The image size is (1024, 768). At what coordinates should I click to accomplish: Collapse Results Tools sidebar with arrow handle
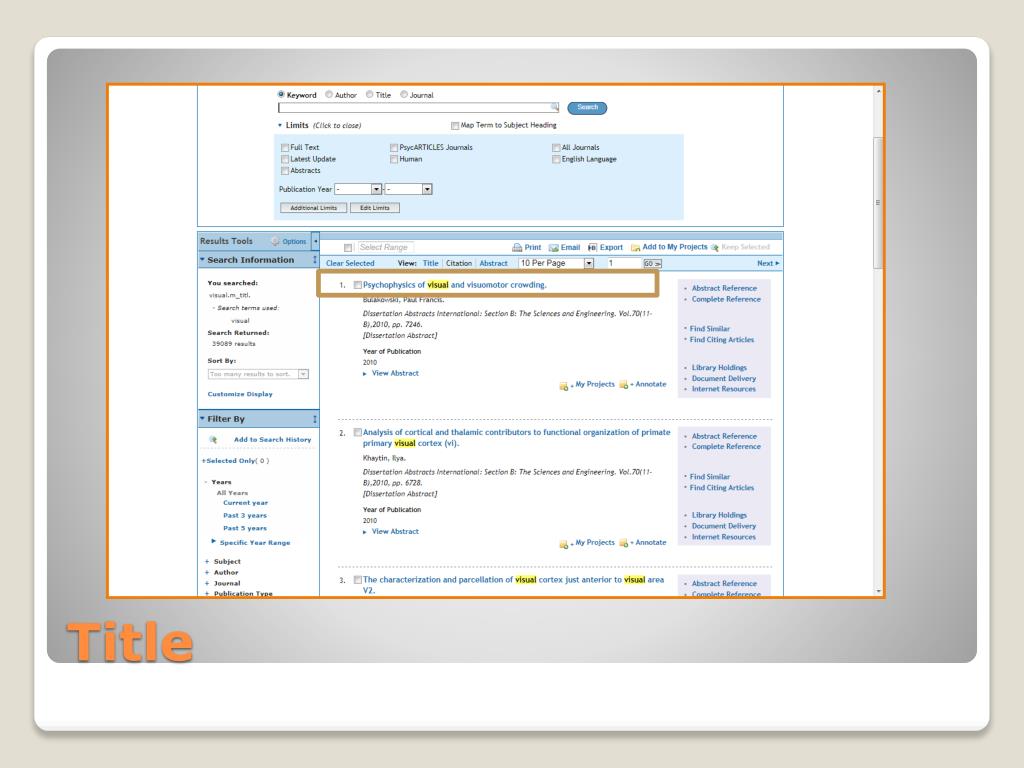point(315,241)
